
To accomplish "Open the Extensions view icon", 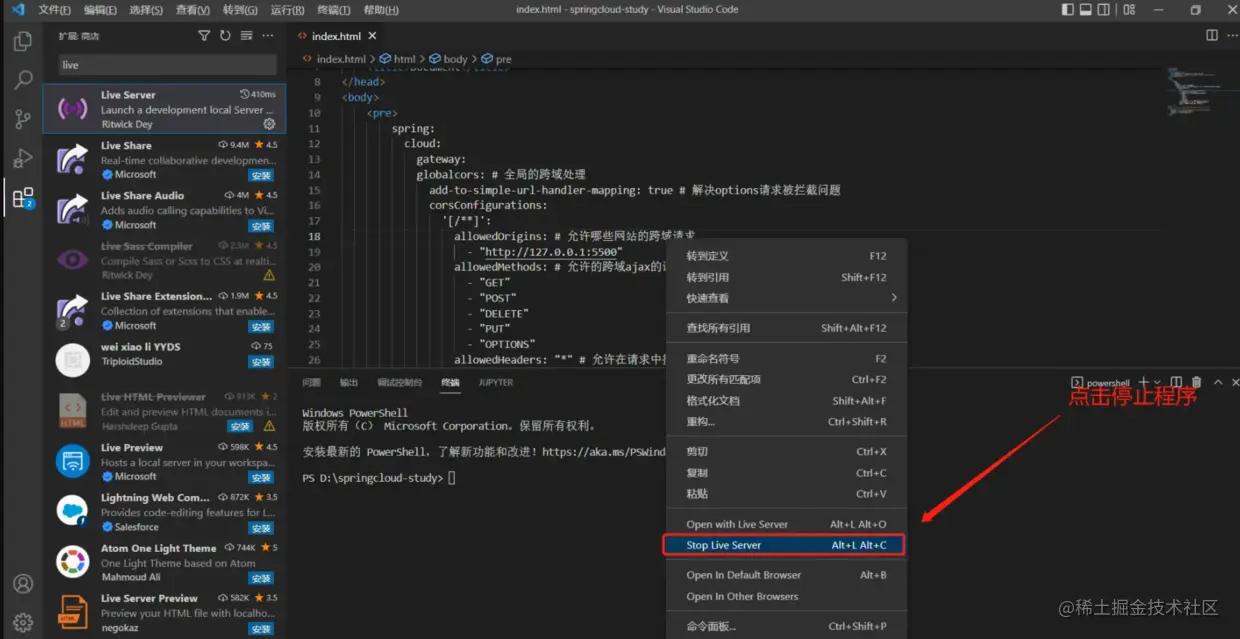I will point(22,197).
